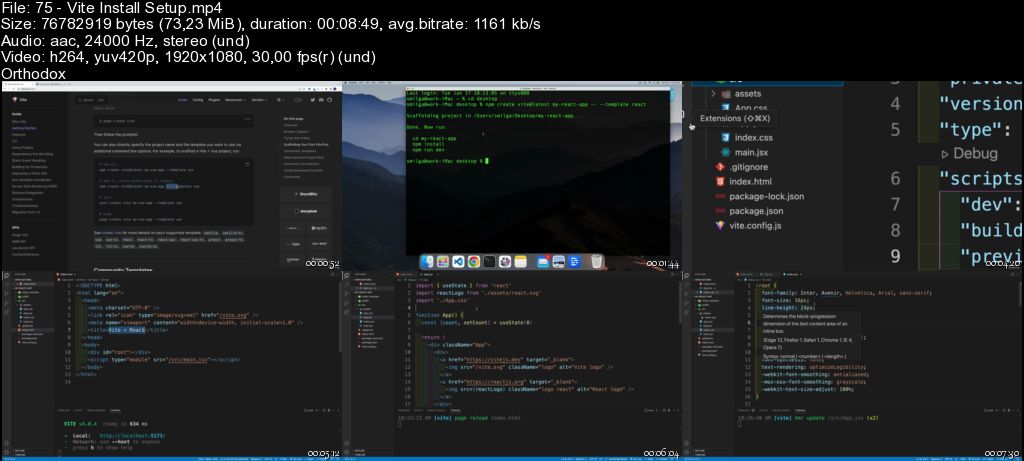Open the Getting Started sidebar link

pos(24,128)
